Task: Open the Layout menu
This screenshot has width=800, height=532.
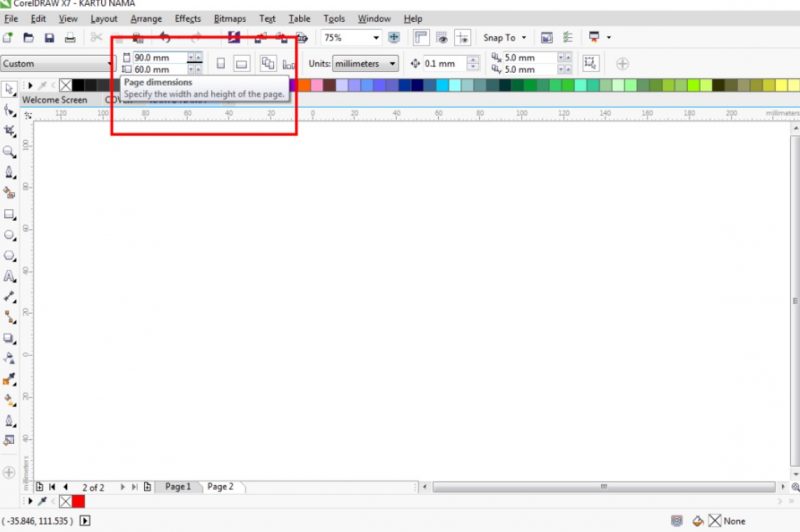Action: point(104,19)
